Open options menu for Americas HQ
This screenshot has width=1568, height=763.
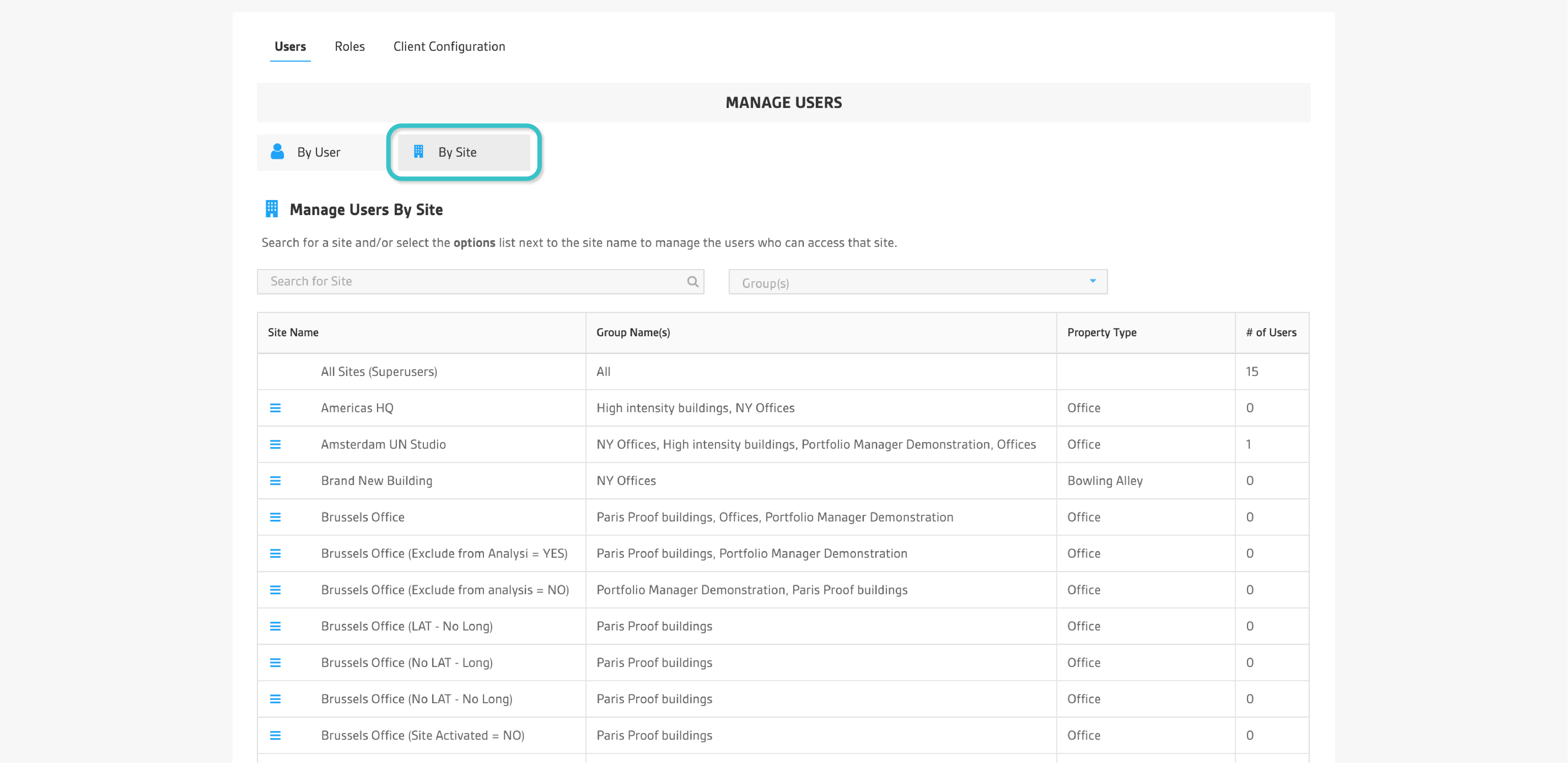(x=275, y=408)
